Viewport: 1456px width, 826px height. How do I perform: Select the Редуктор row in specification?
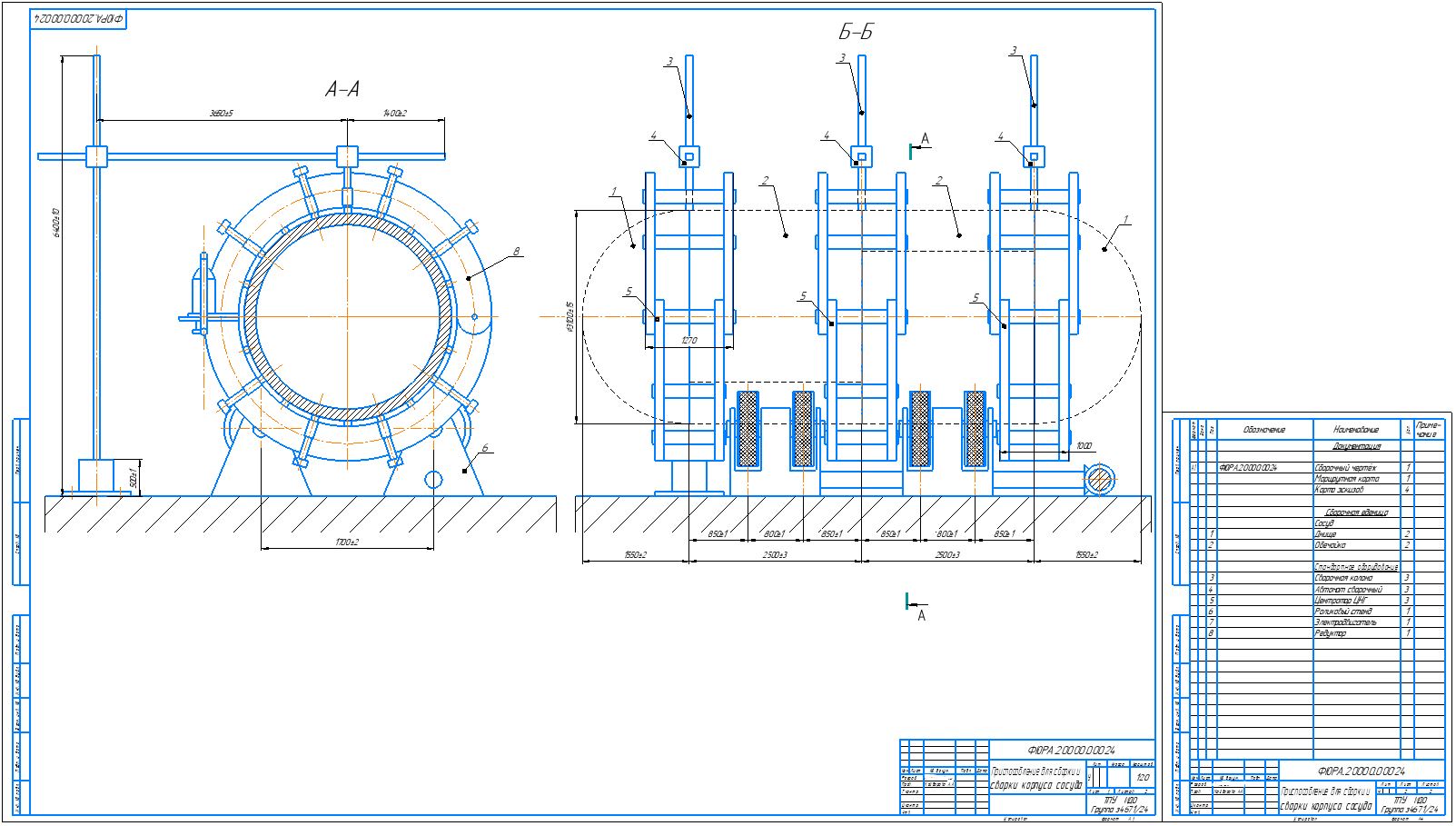[1317, 633]
